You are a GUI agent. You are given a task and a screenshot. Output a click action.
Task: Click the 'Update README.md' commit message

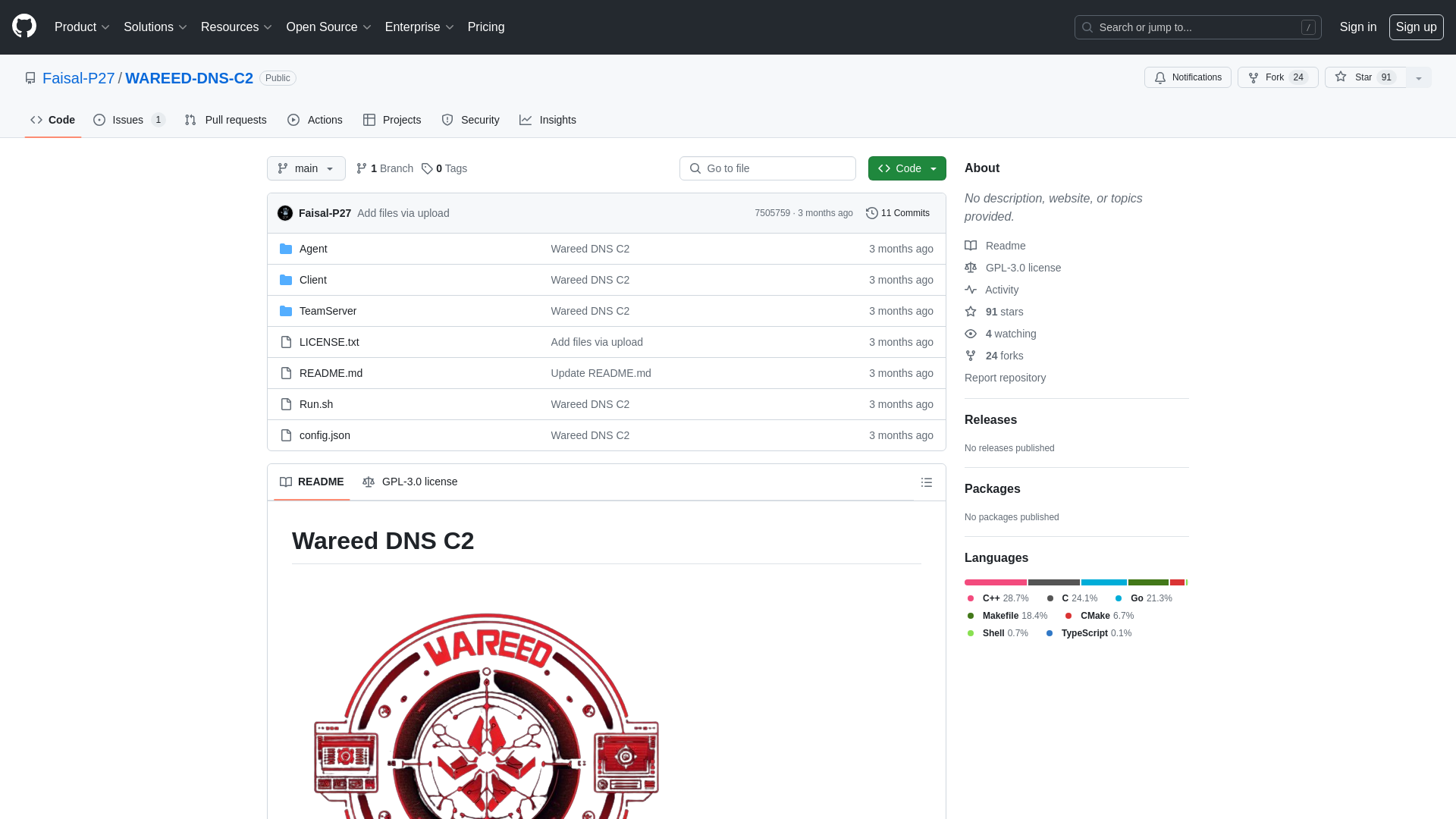(x=601, y=373)
